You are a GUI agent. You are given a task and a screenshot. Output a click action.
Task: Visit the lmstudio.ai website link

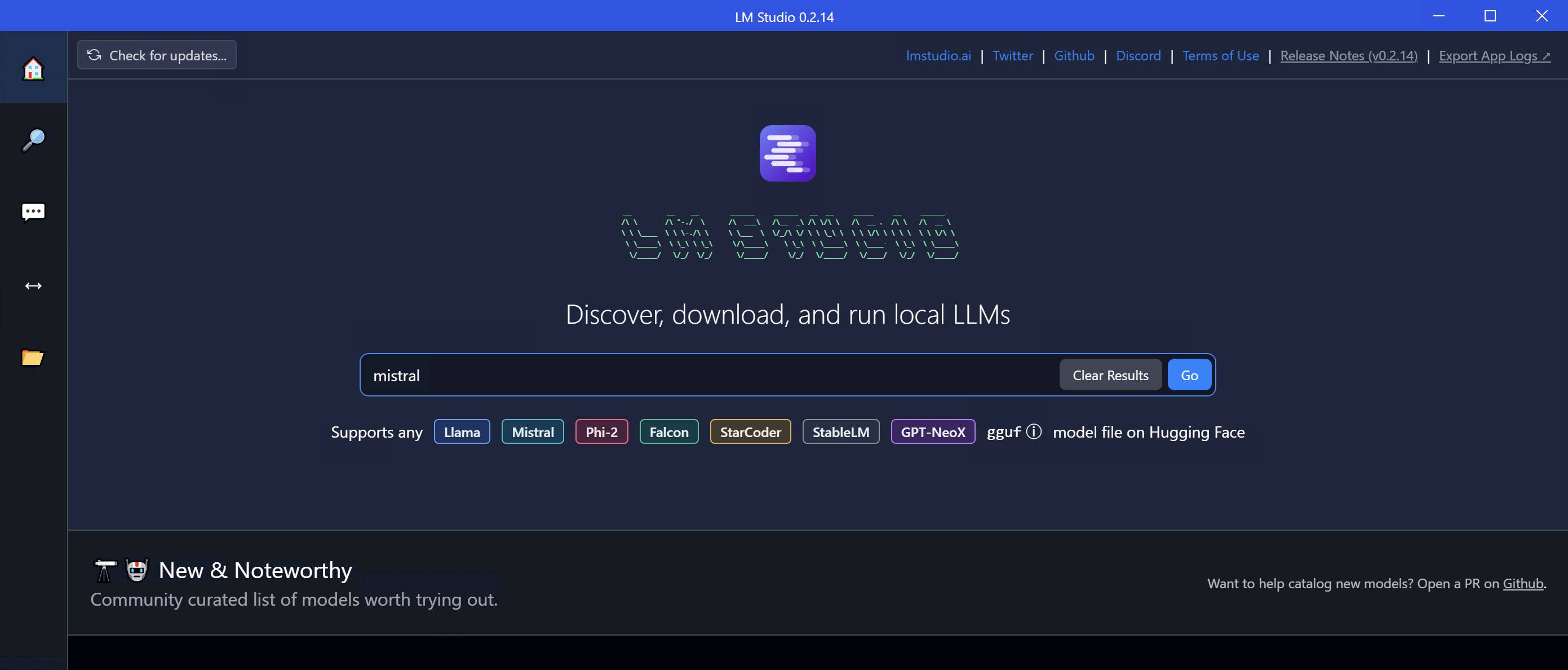pos(937,55)
